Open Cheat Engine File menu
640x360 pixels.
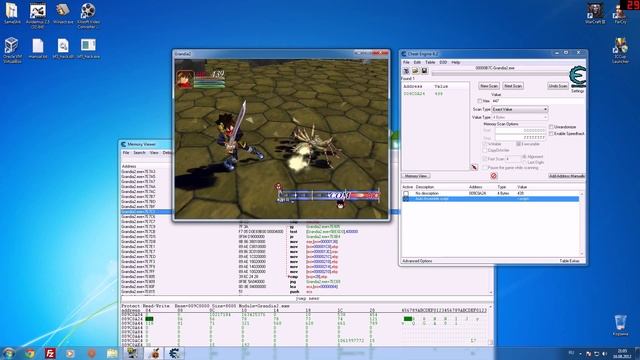(406, 62)
